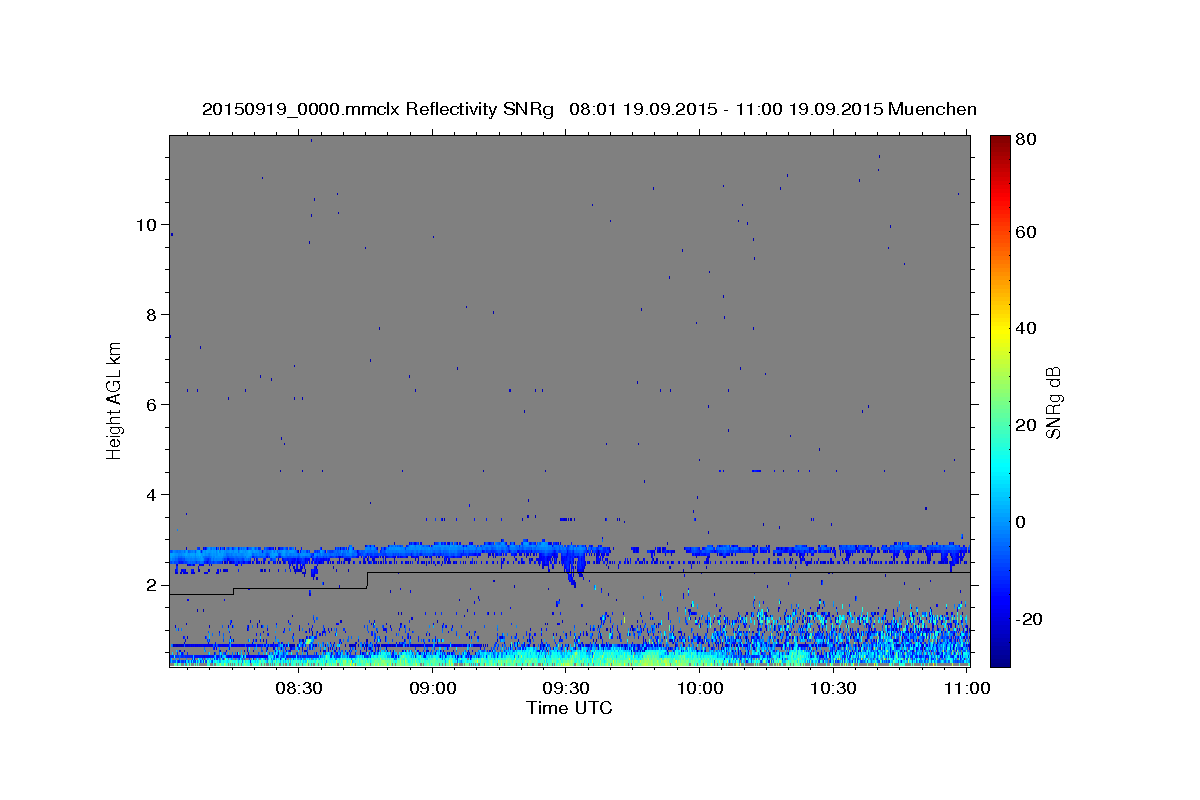1200x800 pixels.
Task: Click the colorbar value 40
Action: 1025,328
